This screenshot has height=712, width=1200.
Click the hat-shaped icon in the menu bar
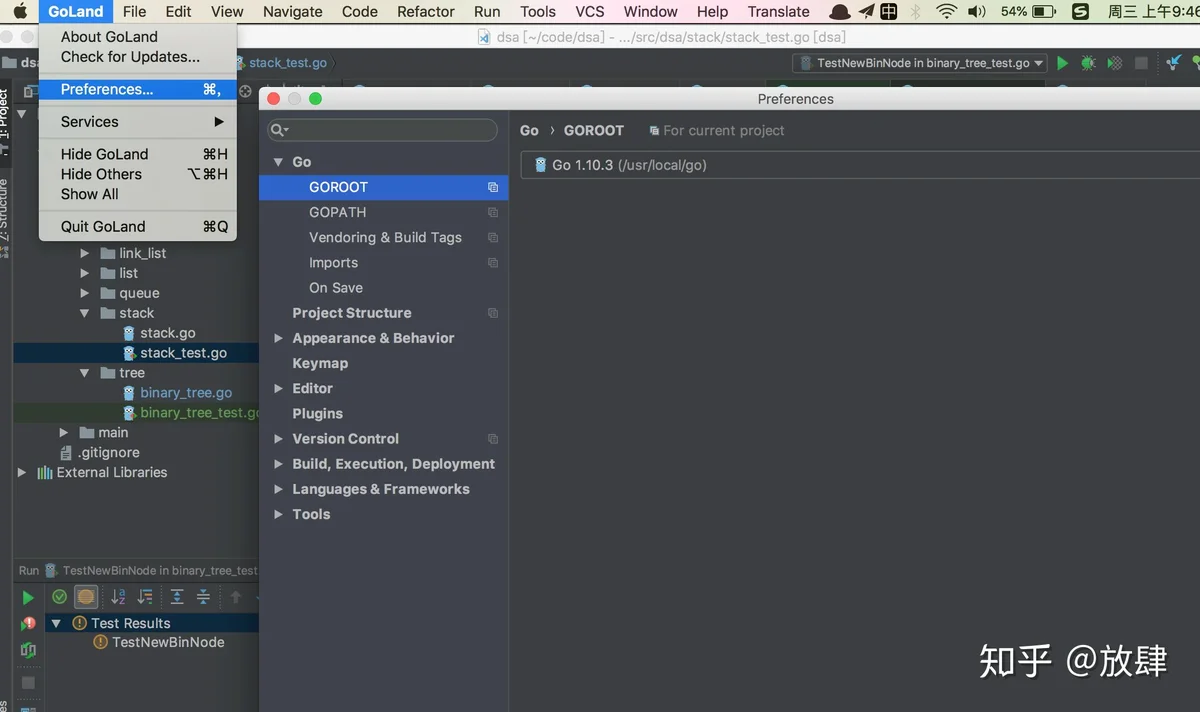[x=840, y=11]
